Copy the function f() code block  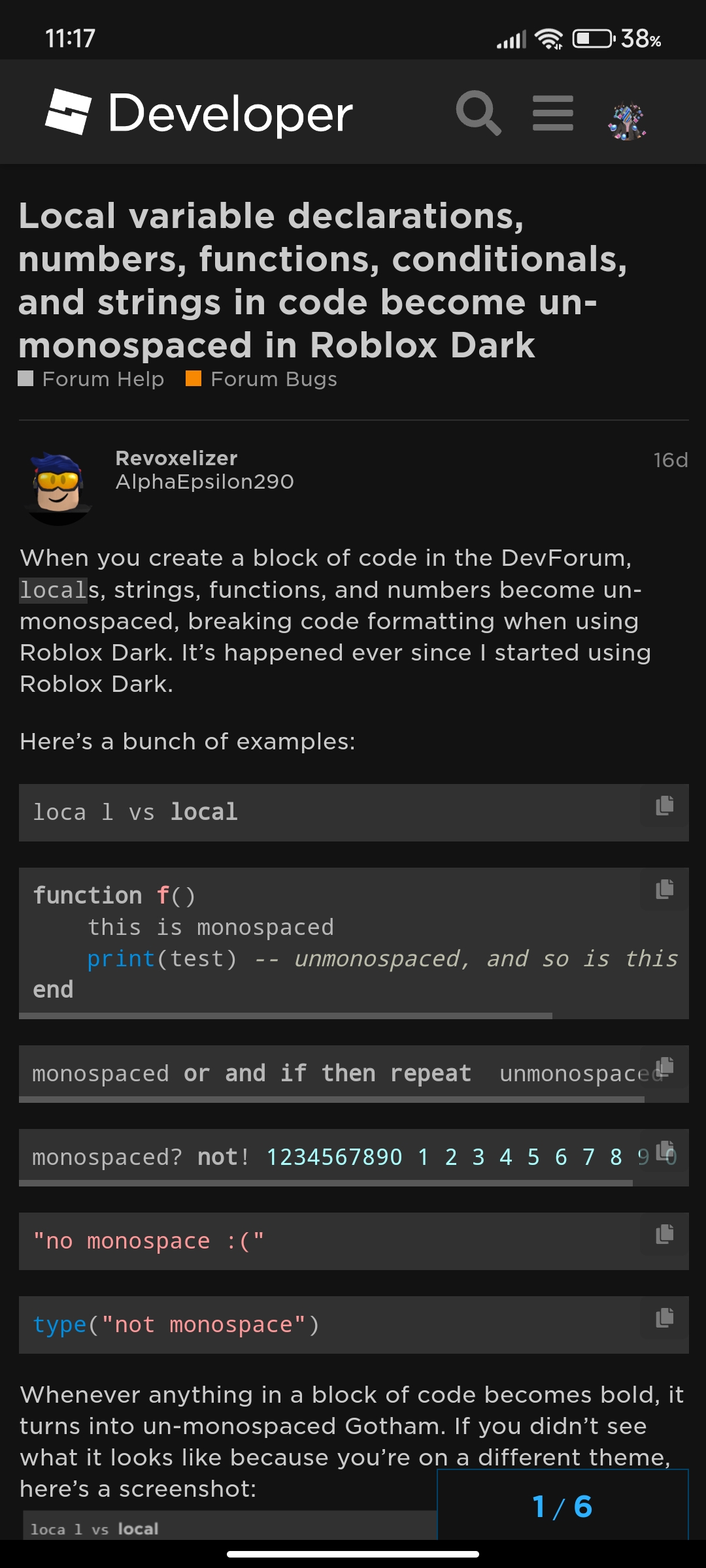tap(665, 889)
